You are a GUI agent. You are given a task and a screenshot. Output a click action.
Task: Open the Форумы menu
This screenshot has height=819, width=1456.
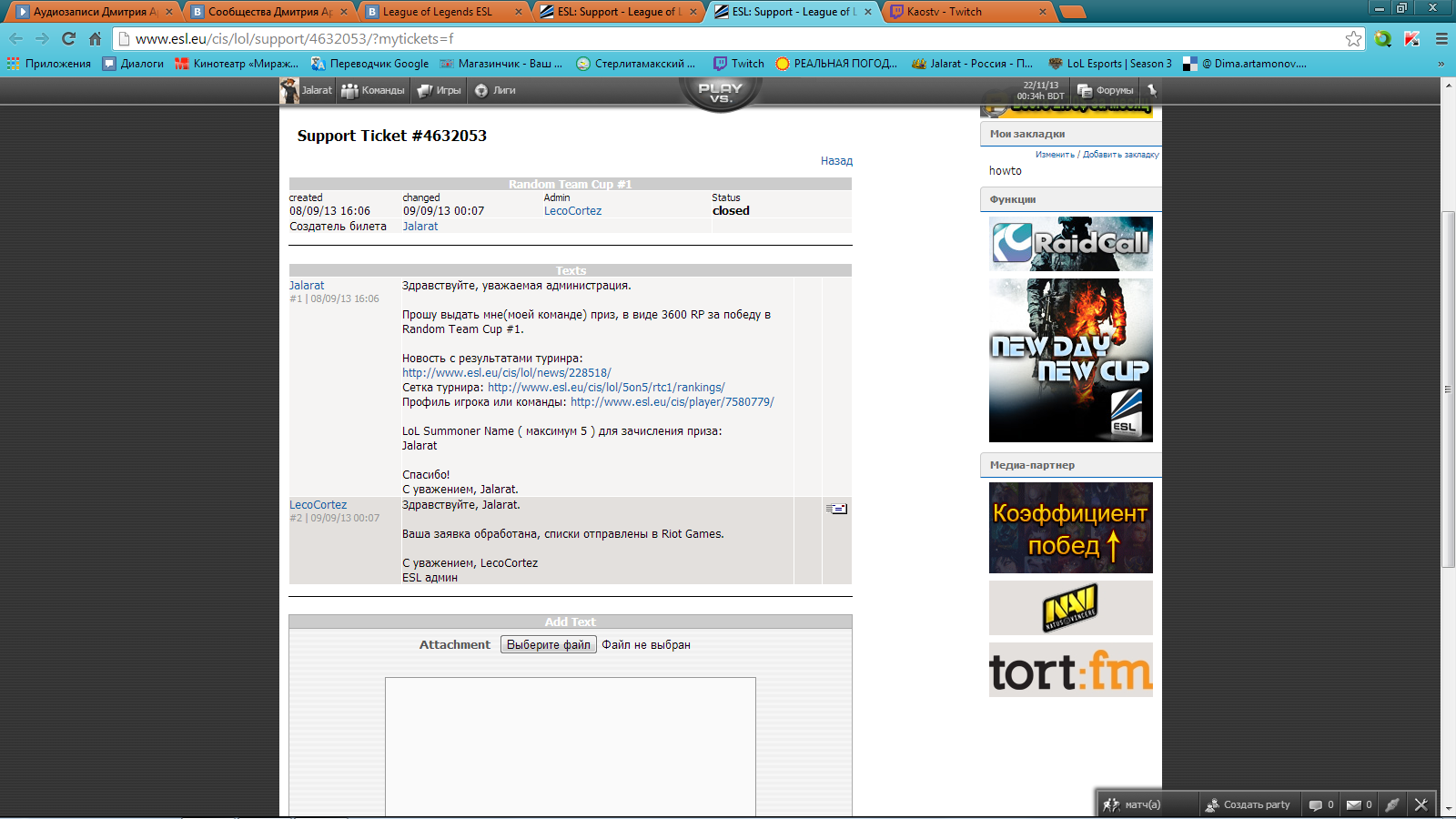[x=1106, y=90]
